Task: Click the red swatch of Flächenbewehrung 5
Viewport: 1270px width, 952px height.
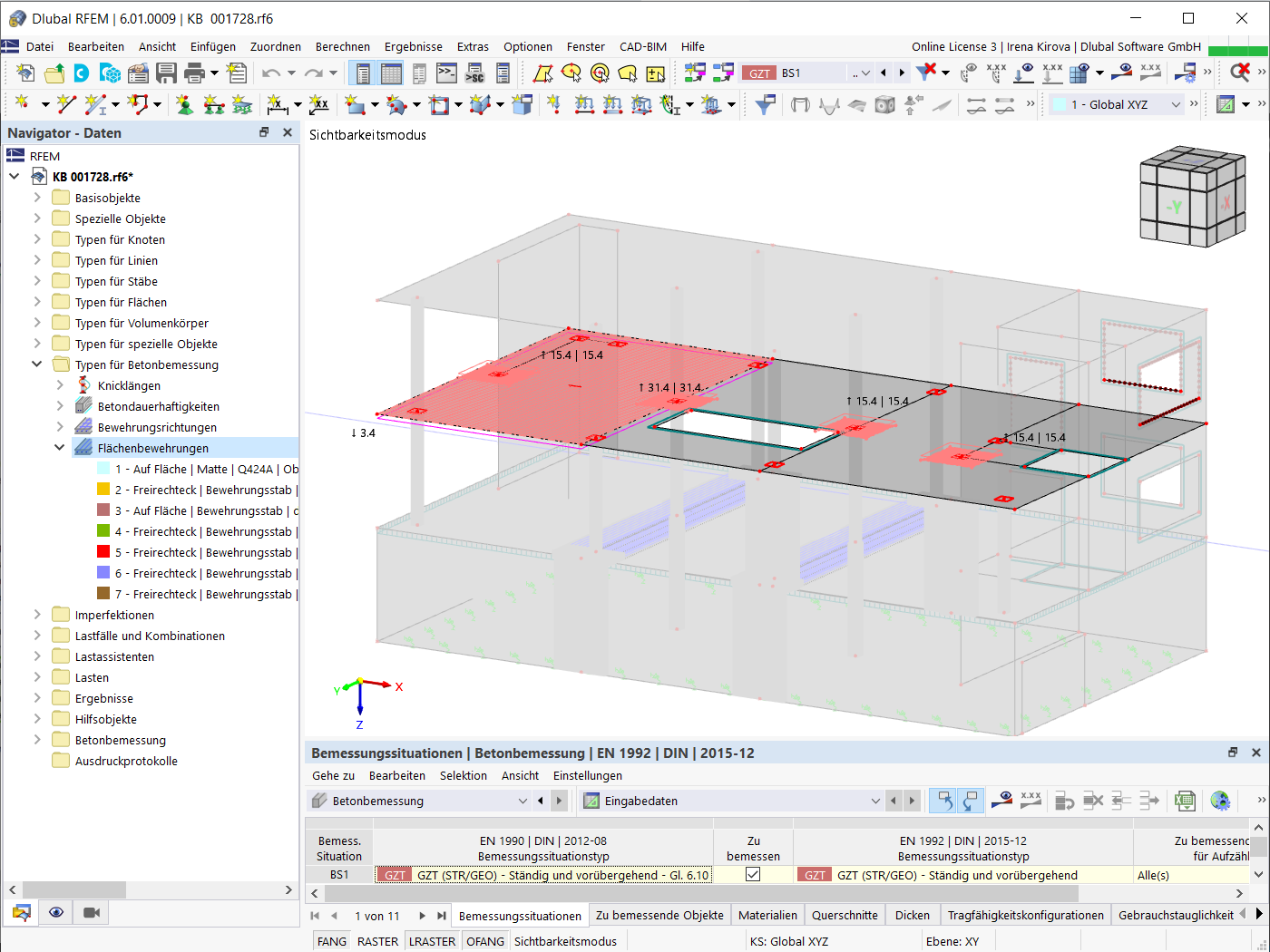Action: click(103, 552)
